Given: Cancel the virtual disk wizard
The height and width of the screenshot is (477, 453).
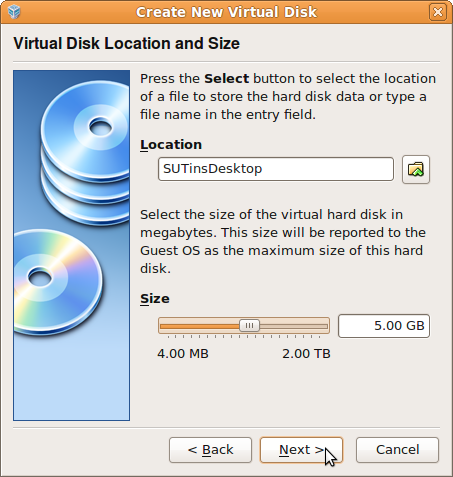Looking at the screenshot, I should point(397,450).
